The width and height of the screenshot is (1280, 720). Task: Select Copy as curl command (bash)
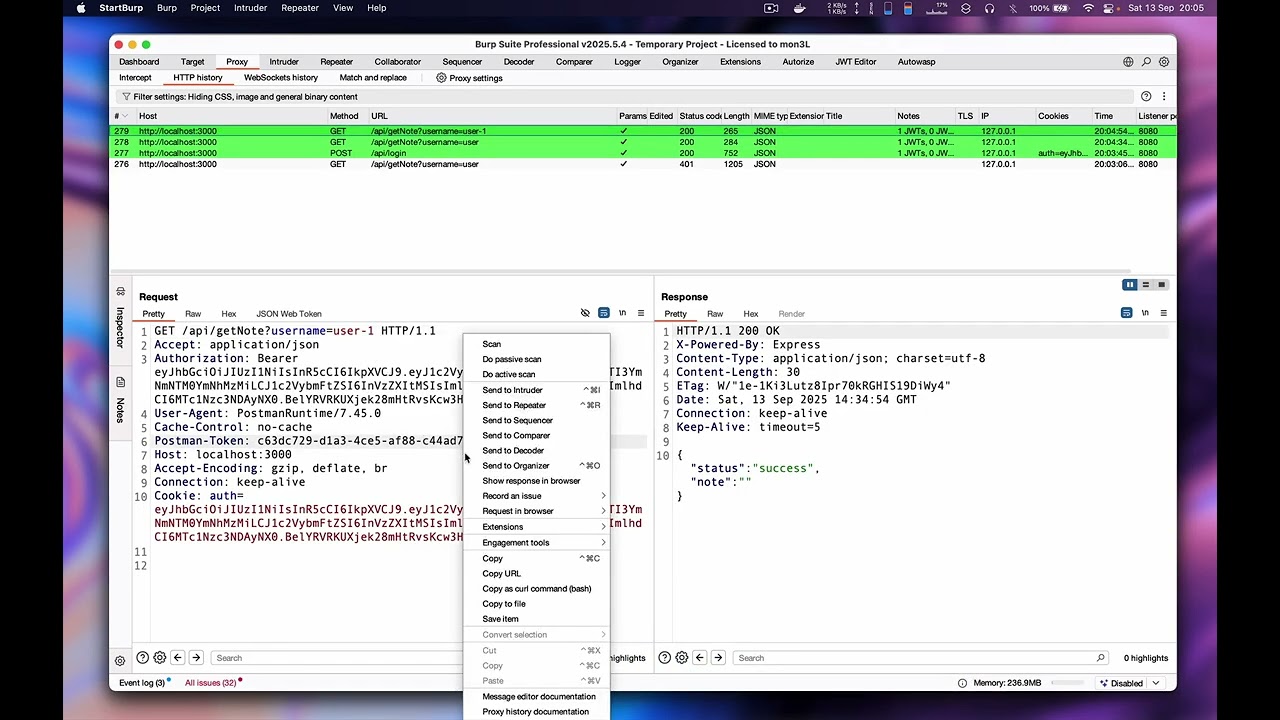(537, 589)
